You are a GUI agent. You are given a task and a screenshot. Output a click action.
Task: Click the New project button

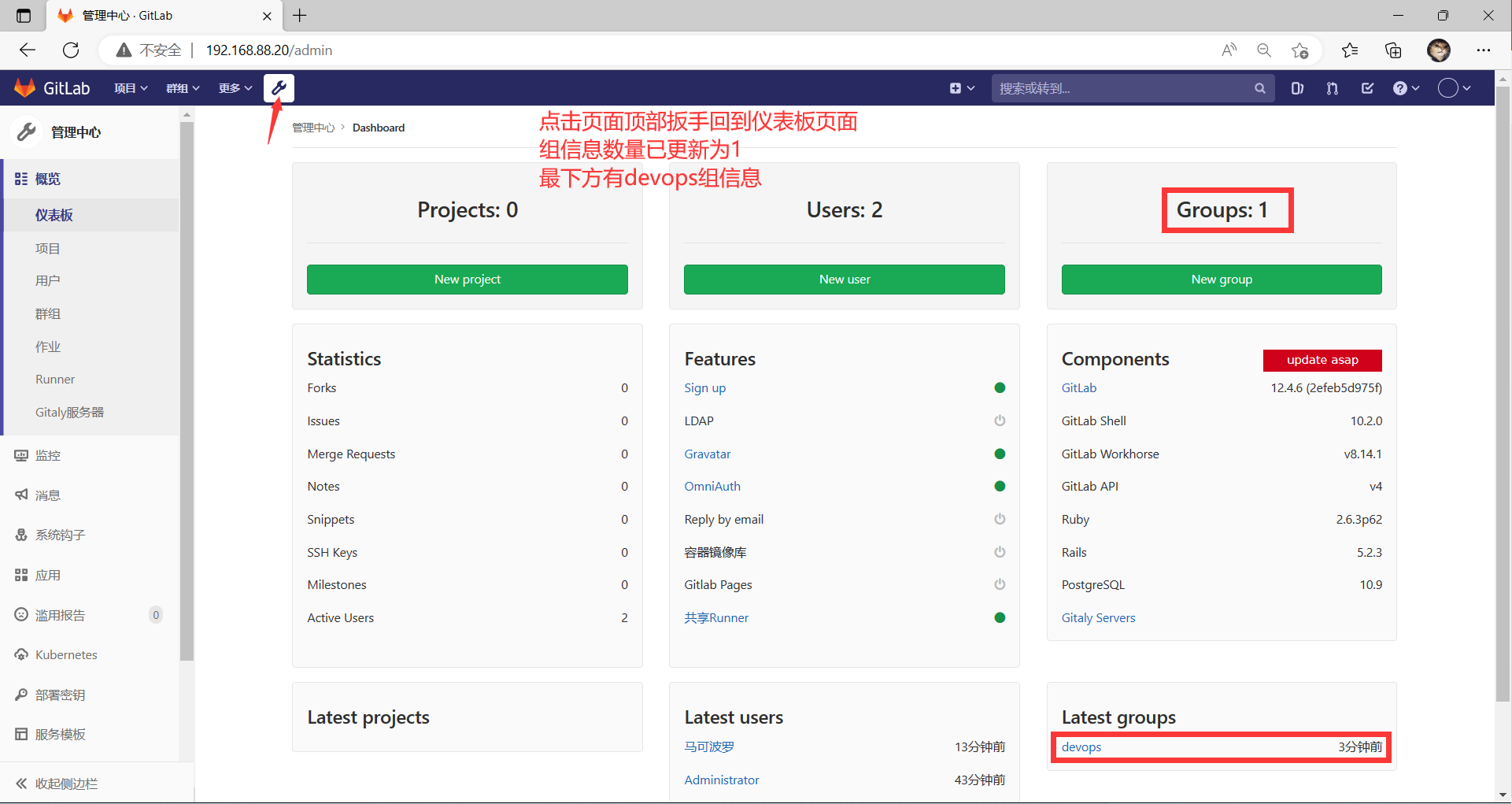(x=467, y=280)
